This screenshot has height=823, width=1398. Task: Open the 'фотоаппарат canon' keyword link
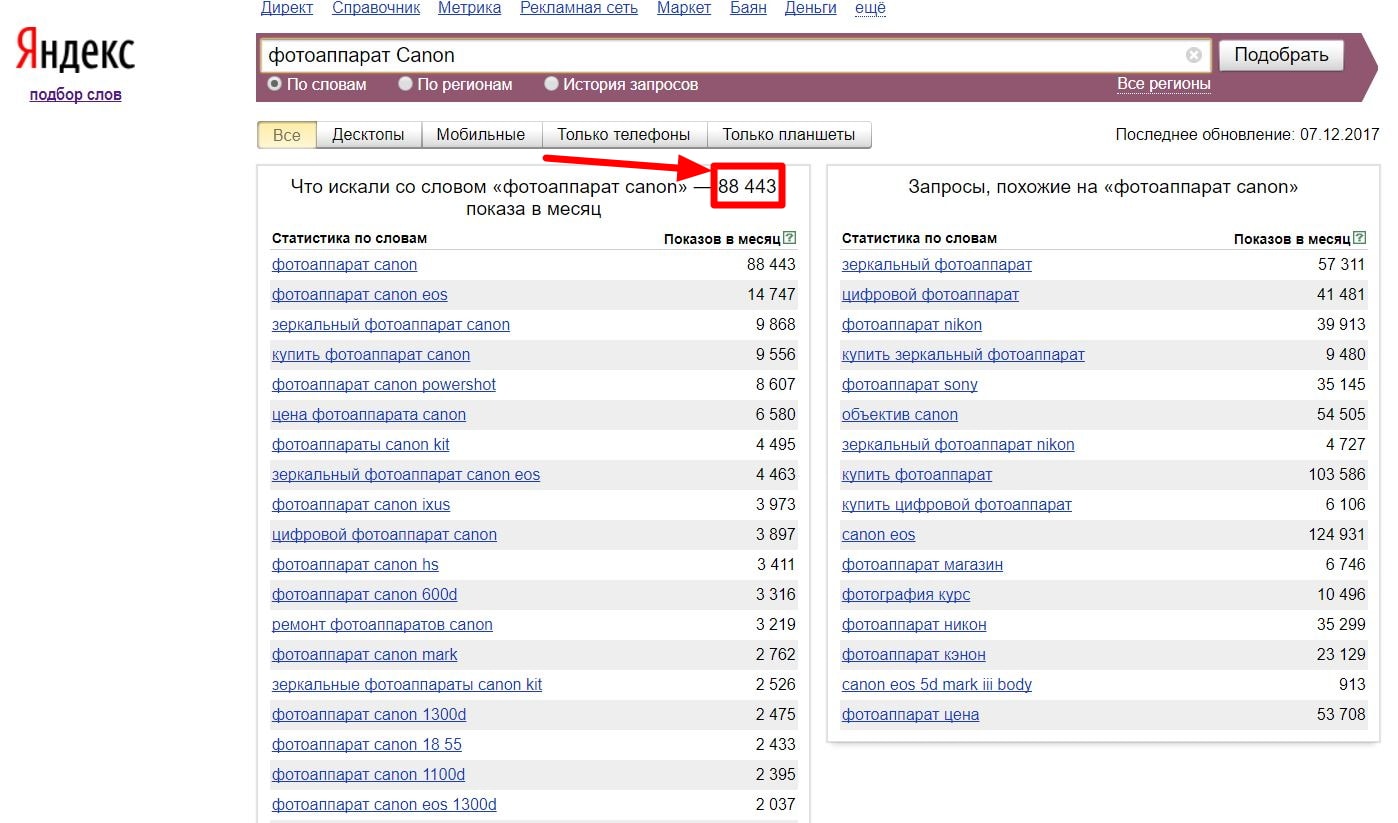344,265
